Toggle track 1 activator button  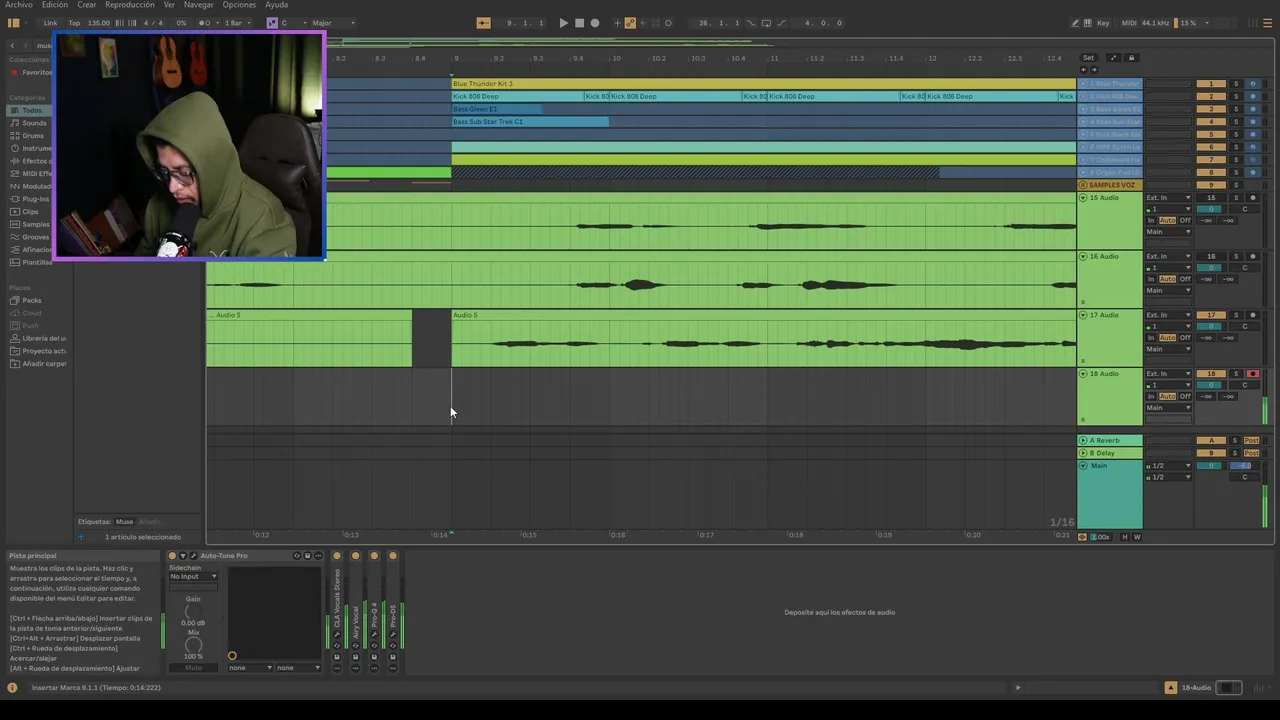(1211, 84)
